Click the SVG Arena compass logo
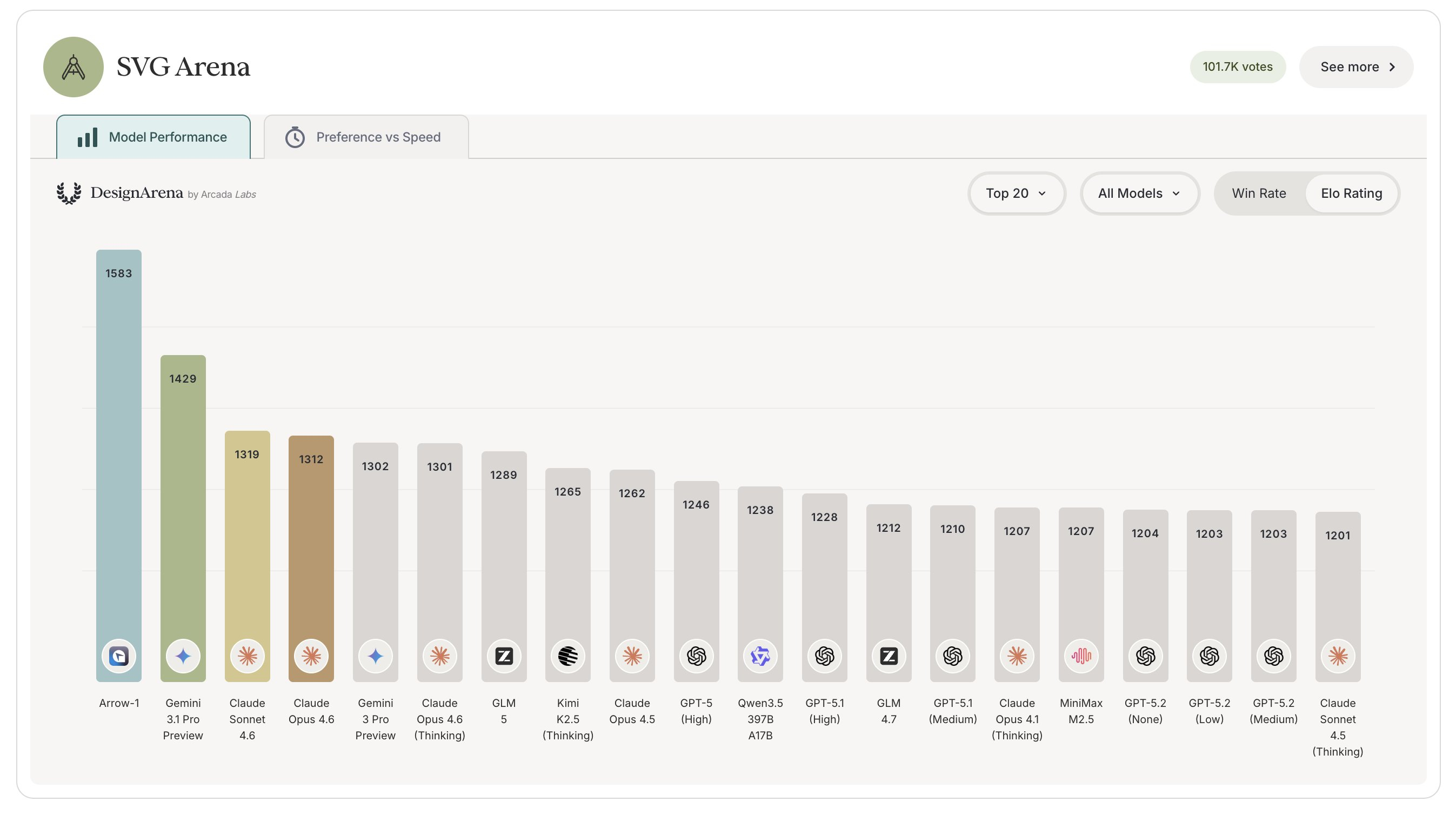 click(74, 67)
